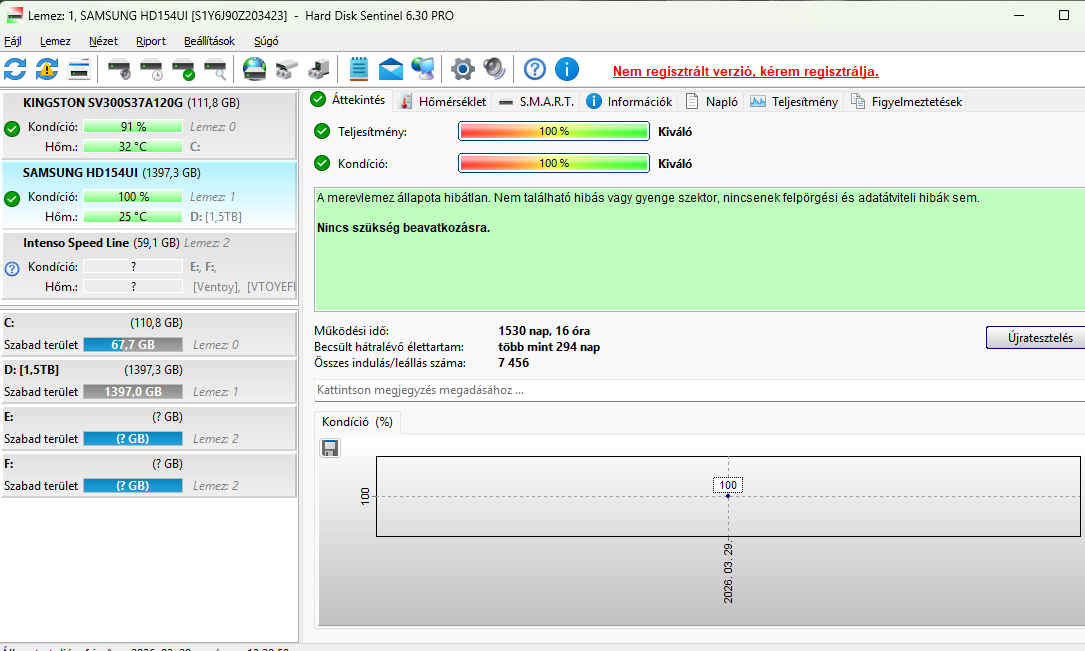Open the Súgó menu

pyautogui.click(x=266, y=41)
